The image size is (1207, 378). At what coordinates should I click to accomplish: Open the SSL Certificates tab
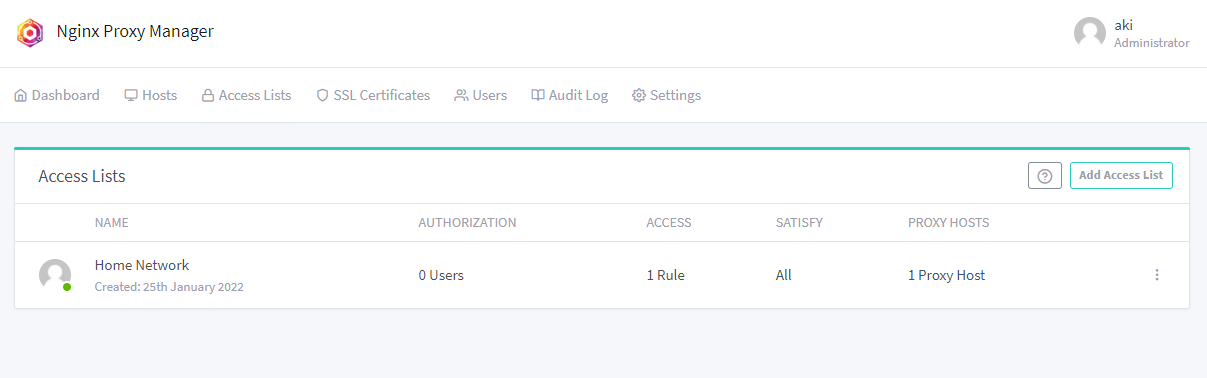pyautogui.click(x=373, y=96)
